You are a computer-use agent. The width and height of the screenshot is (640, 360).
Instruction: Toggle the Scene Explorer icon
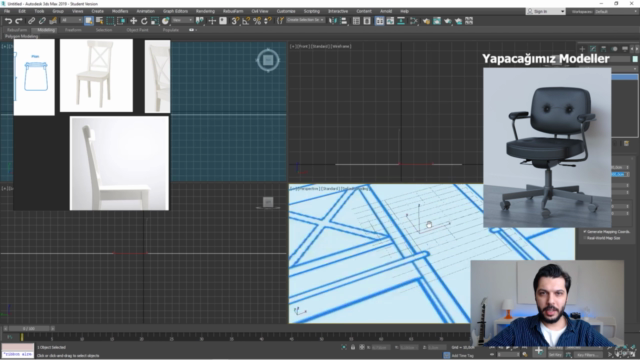pos(356,21)
